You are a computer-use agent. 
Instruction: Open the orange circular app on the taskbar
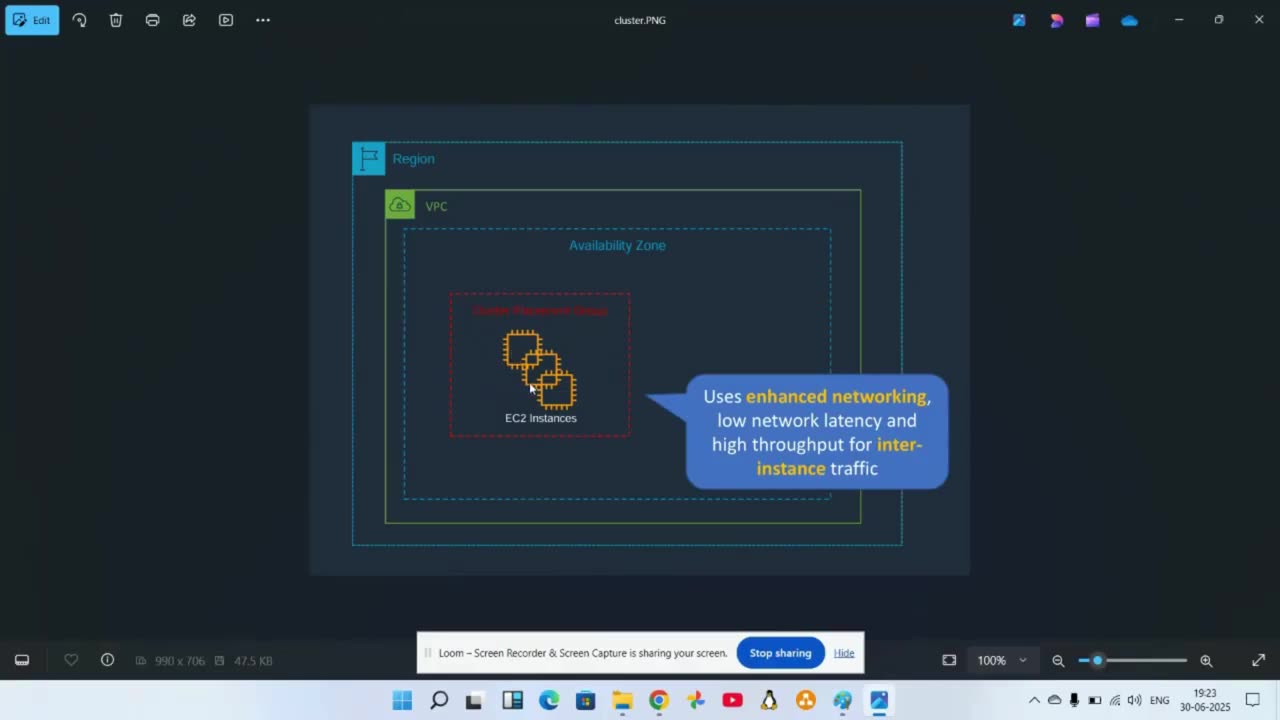click(806, 700)
